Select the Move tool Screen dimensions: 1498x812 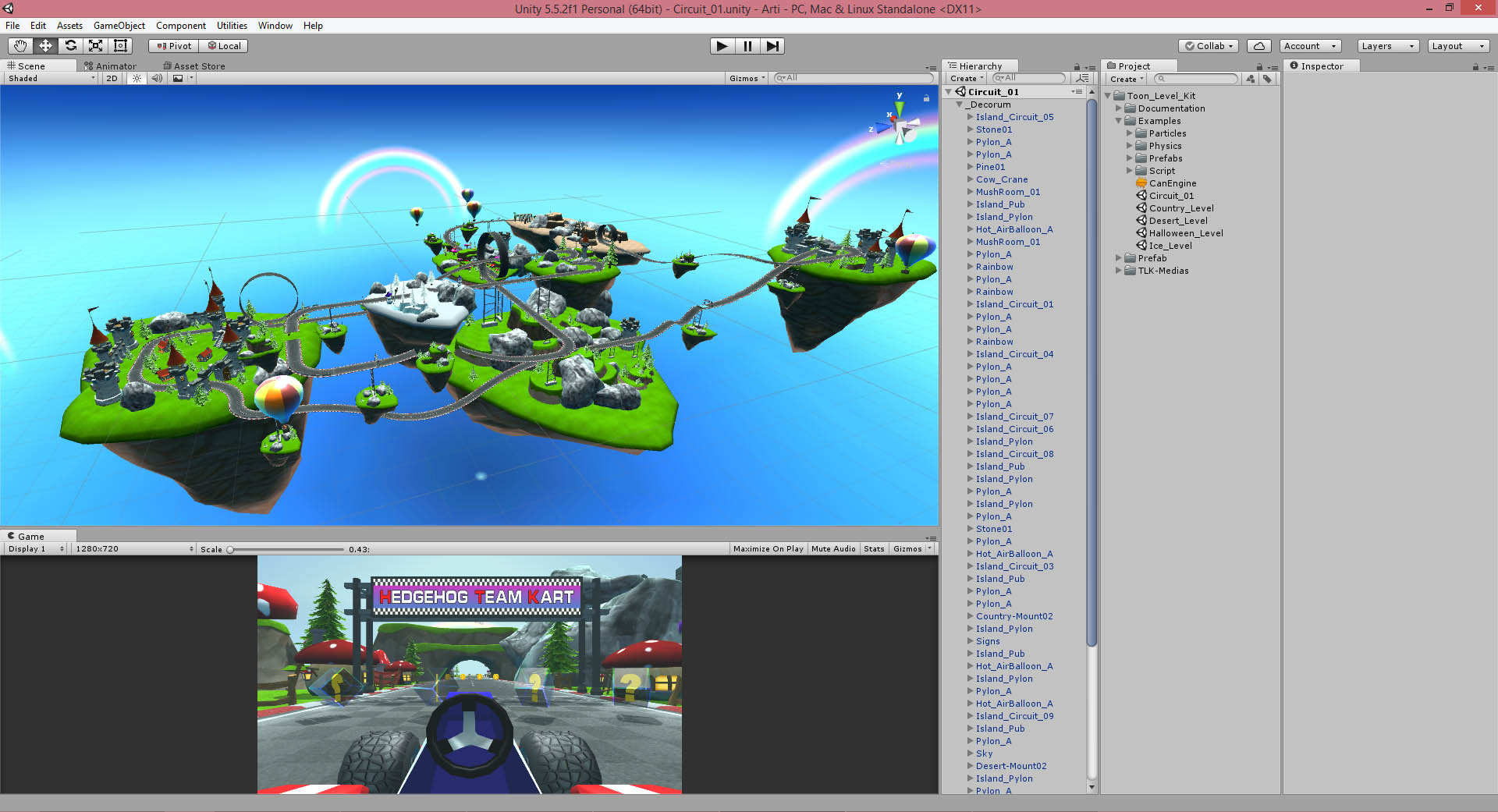45,46
